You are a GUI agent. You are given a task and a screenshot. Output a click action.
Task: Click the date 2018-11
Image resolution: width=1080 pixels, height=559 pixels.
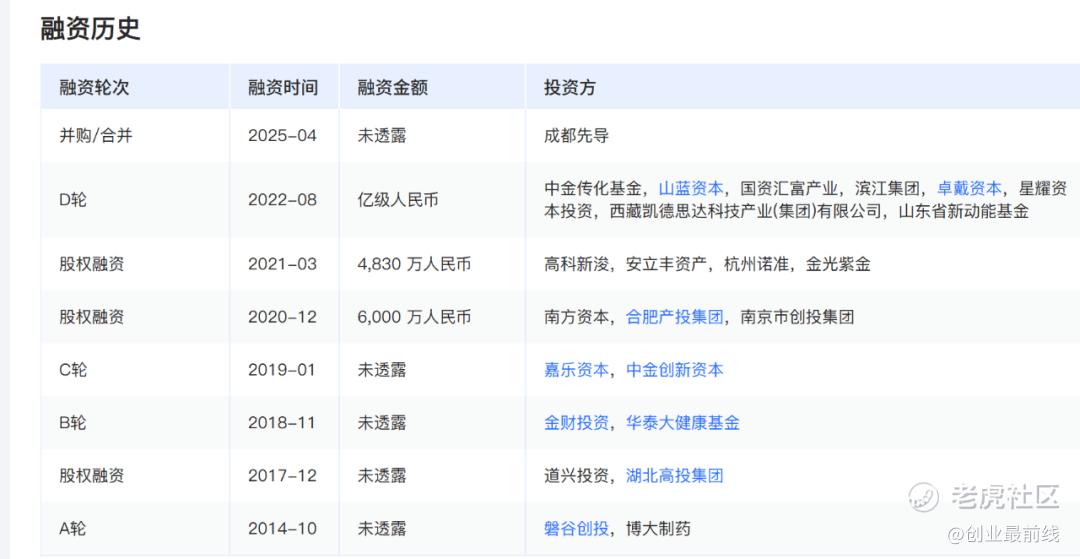point(282,423)
